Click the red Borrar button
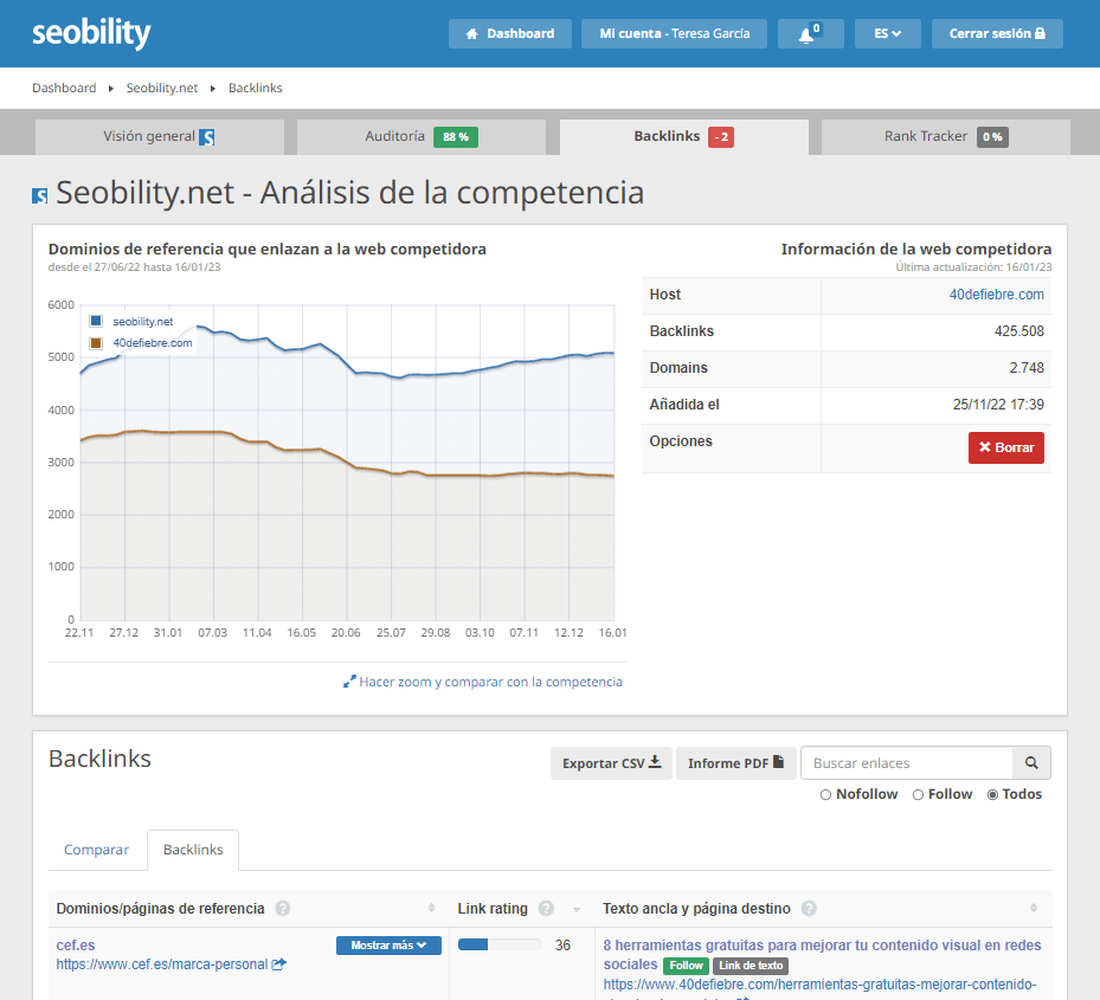The width and height of the screenshot is (1100, 1000). click(x=1006, y=448)
